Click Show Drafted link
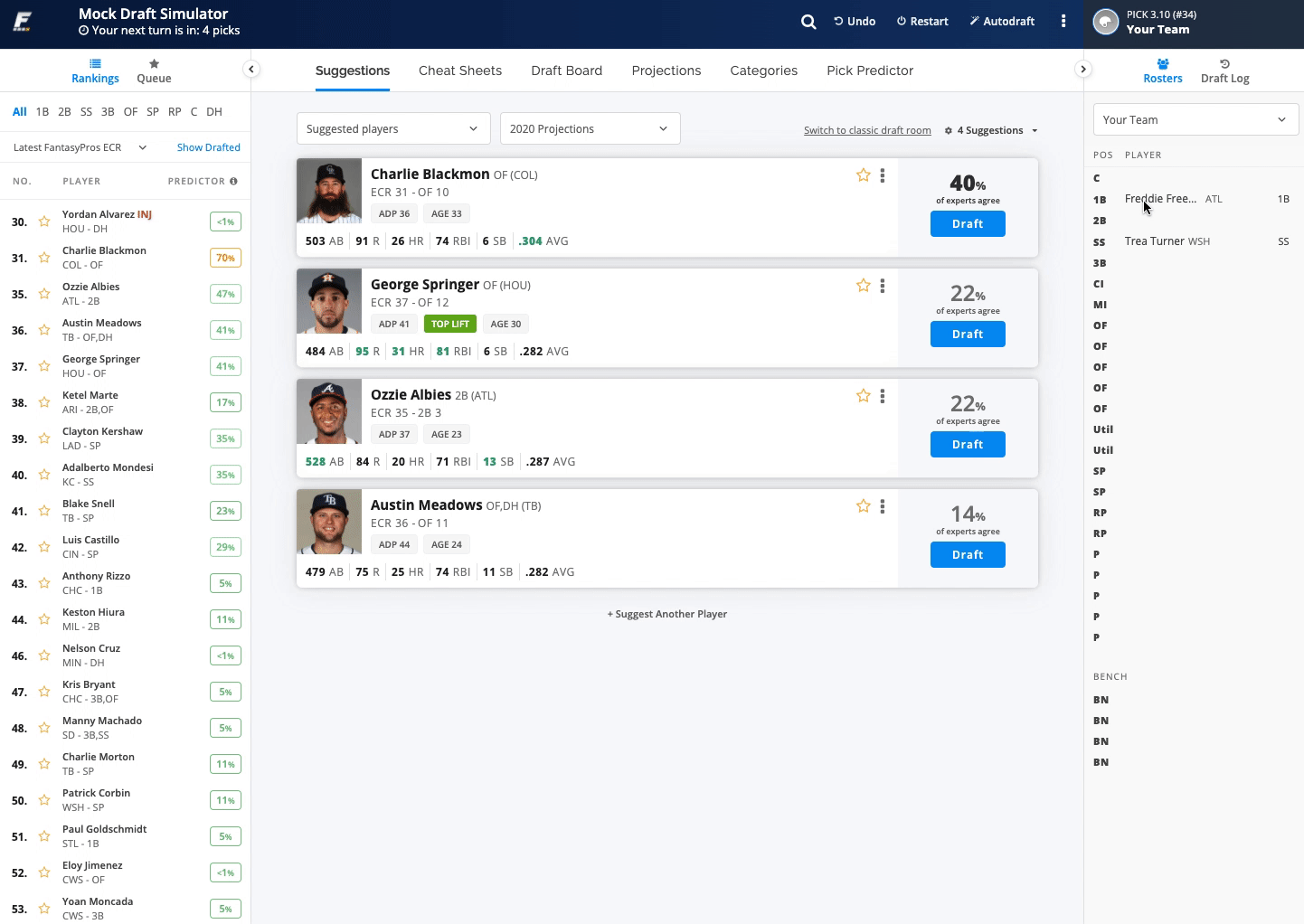Screen dimensions: 1304x924 click(x=209, y=147)
